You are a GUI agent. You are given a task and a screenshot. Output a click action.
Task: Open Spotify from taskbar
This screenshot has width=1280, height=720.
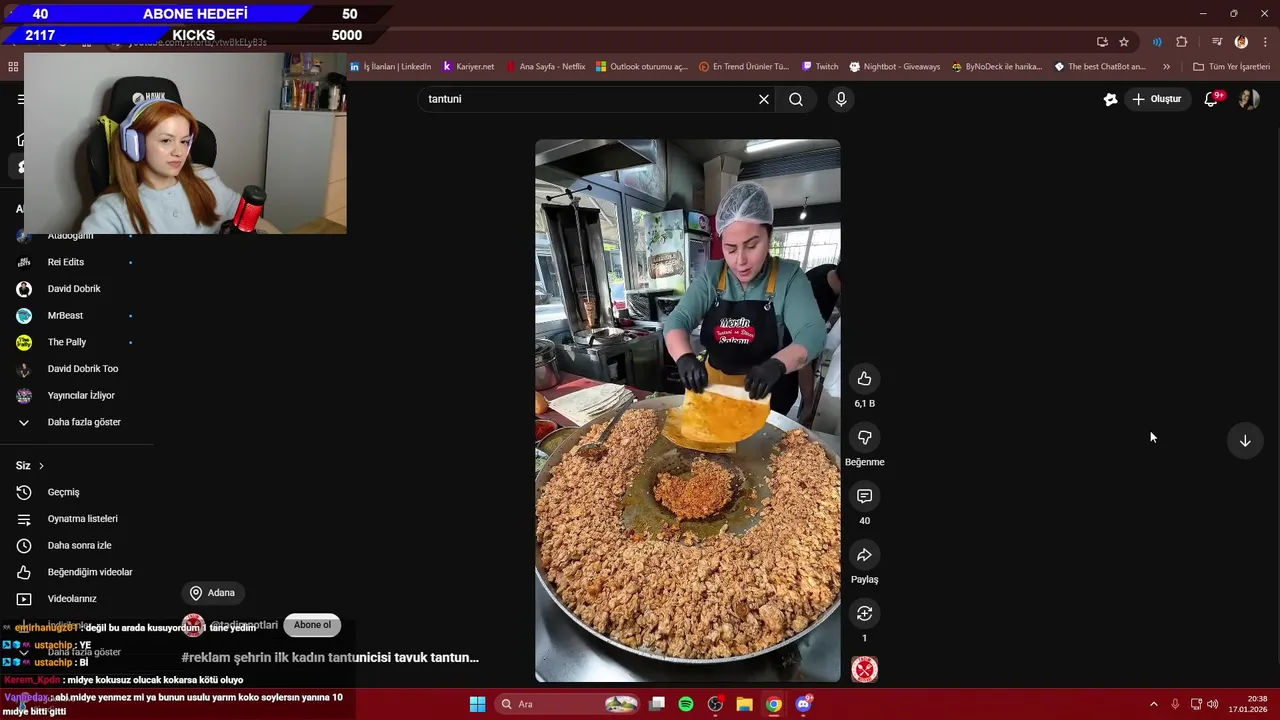coord(686,704)
